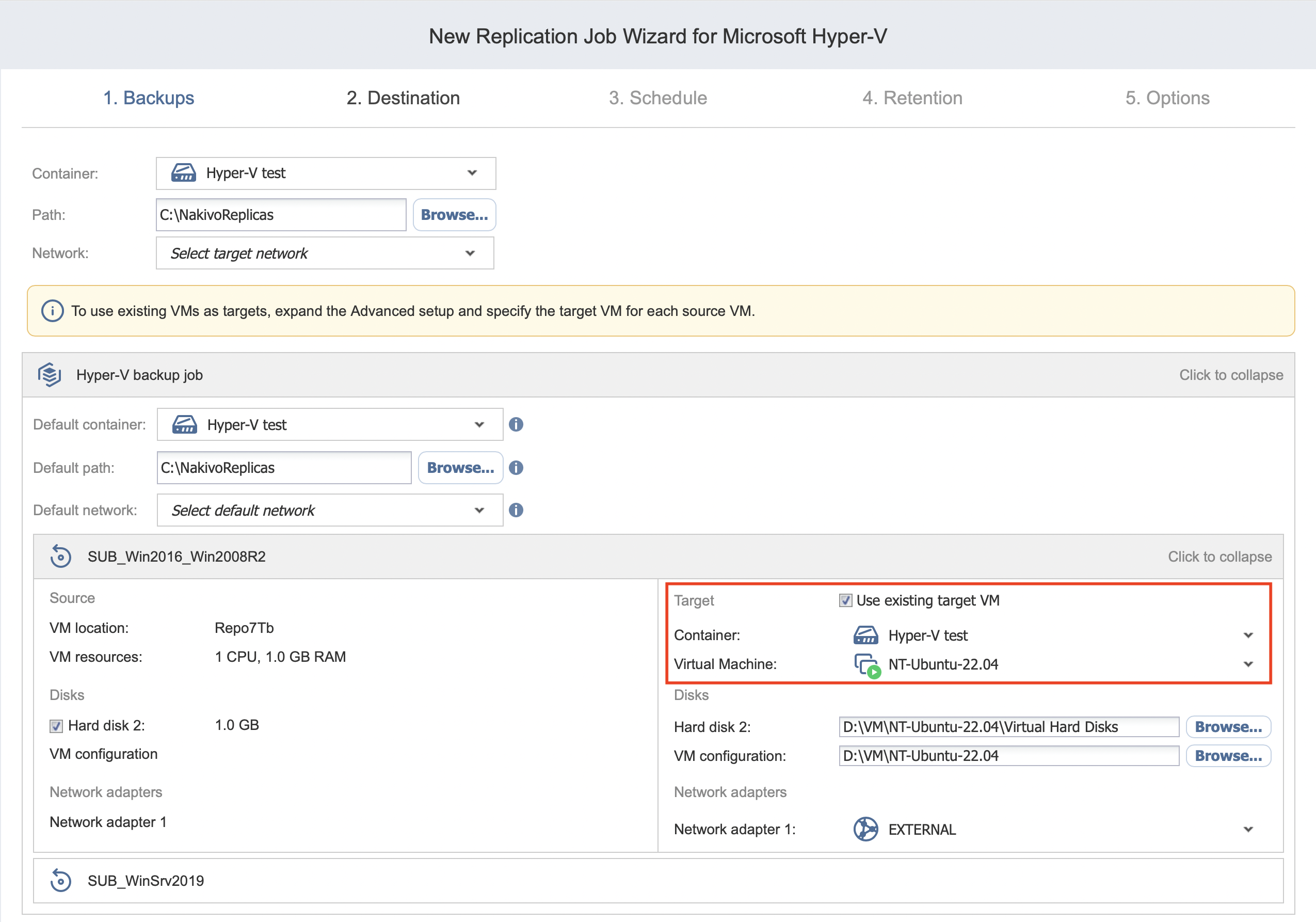Click the Hyper-V backup job stack icon

click(50, 375)
